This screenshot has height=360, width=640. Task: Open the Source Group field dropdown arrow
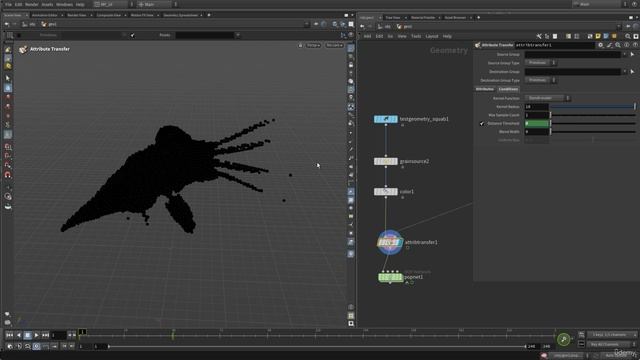(x=624, y=54)
